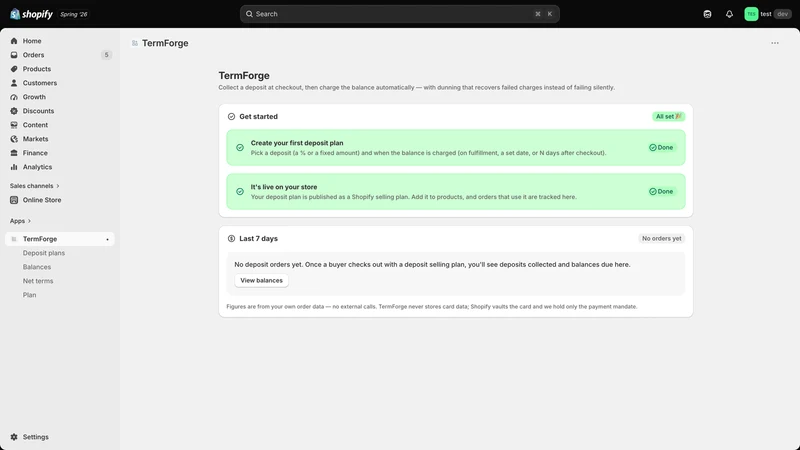Screen dimensions: 800x450
Task: Open Customers page label
Action: (x=40, y=83)
